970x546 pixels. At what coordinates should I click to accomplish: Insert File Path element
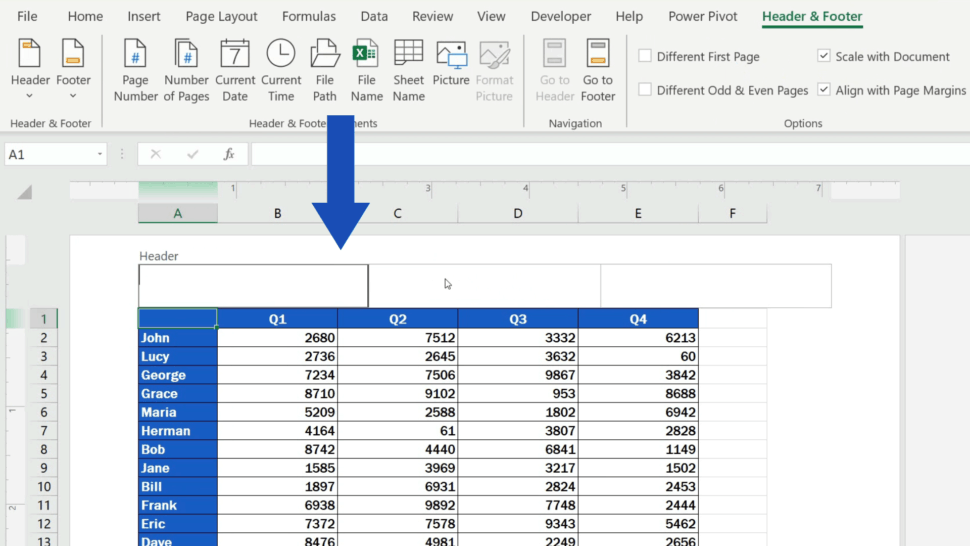(325, 70)
